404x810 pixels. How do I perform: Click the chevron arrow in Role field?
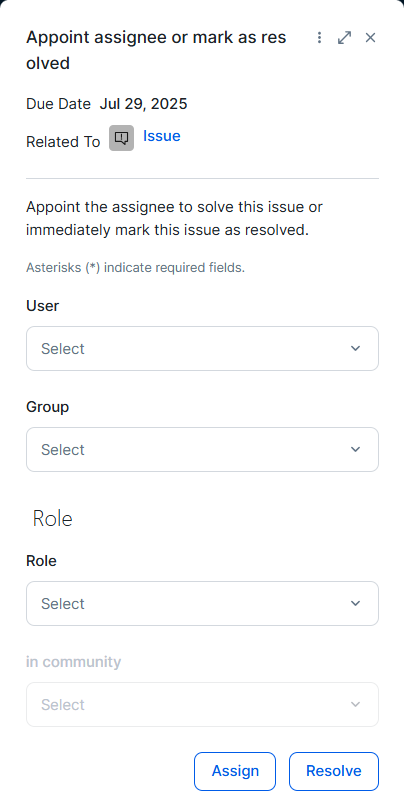[x=355, y=603]
